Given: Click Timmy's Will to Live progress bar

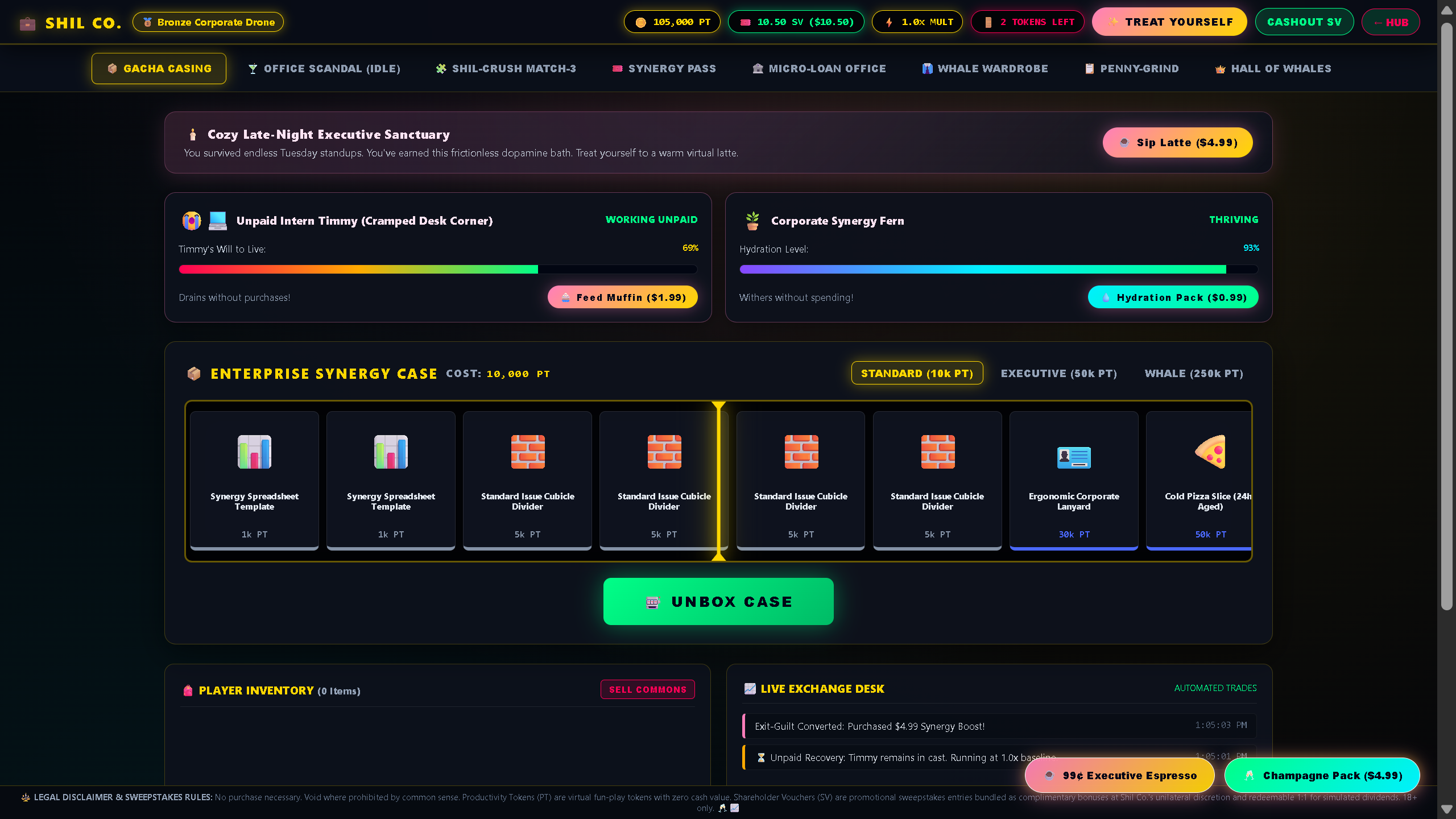Looking at the screenshot, I should [438, 269].
